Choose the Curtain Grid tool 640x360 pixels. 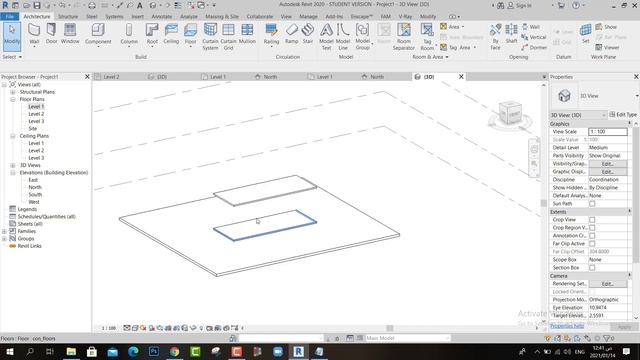[x=228, y=37]
